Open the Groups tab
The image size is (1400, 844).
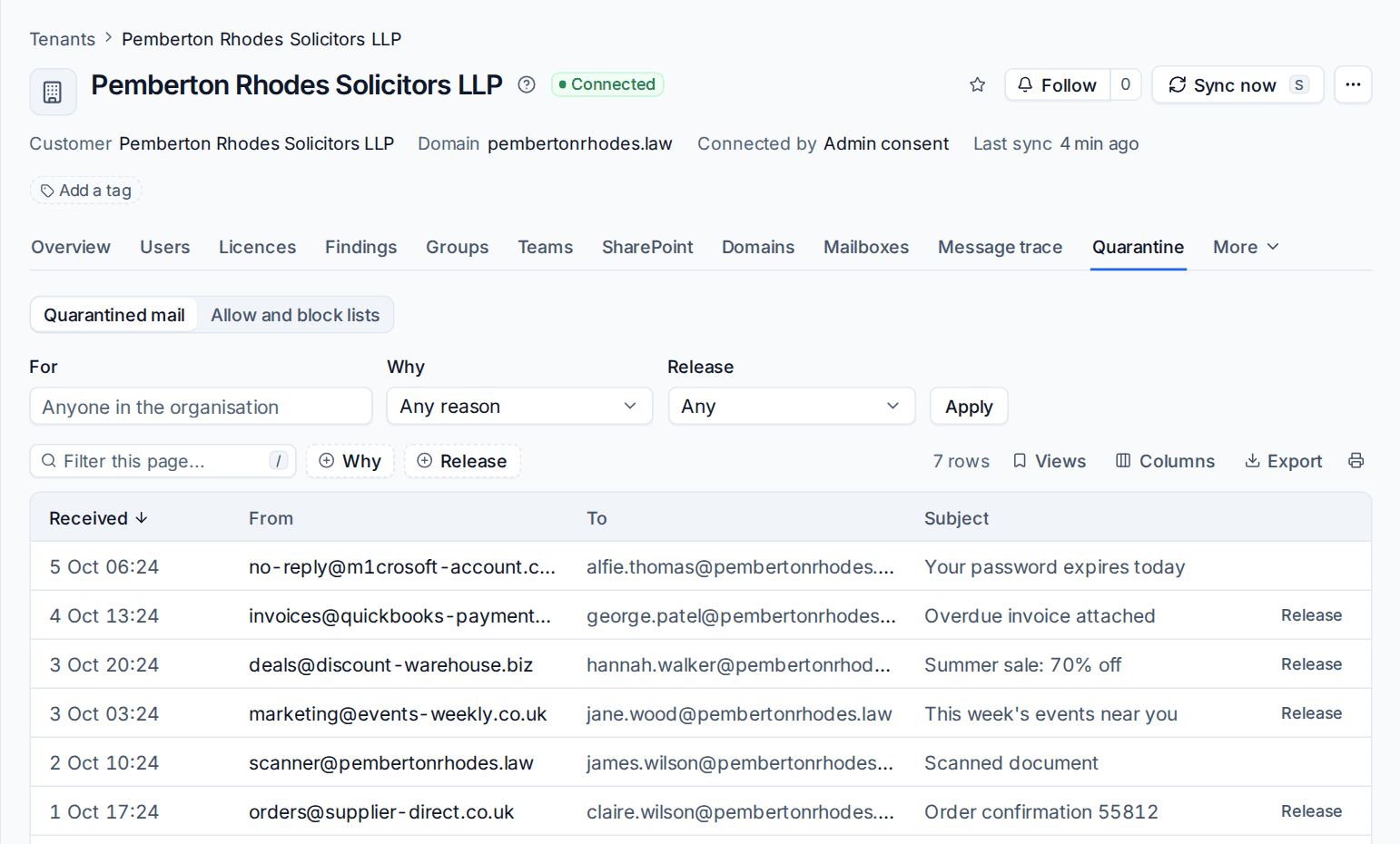(x=457, y=247)
